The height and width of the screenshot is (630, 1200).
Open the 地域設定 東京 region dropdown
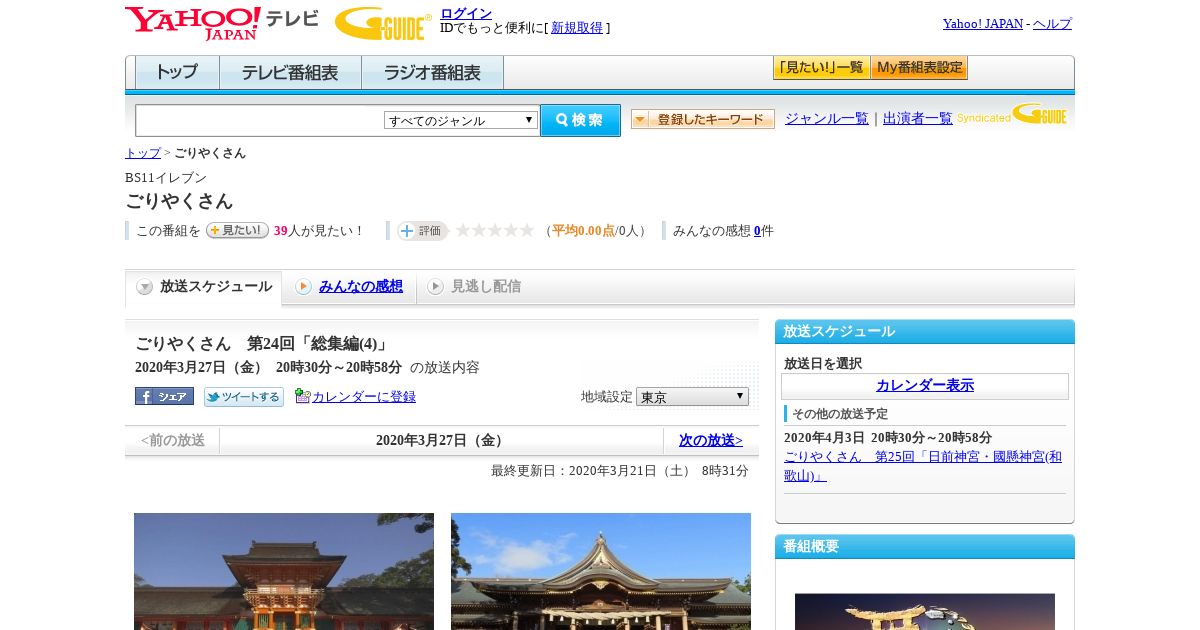[x=692, y=397]
